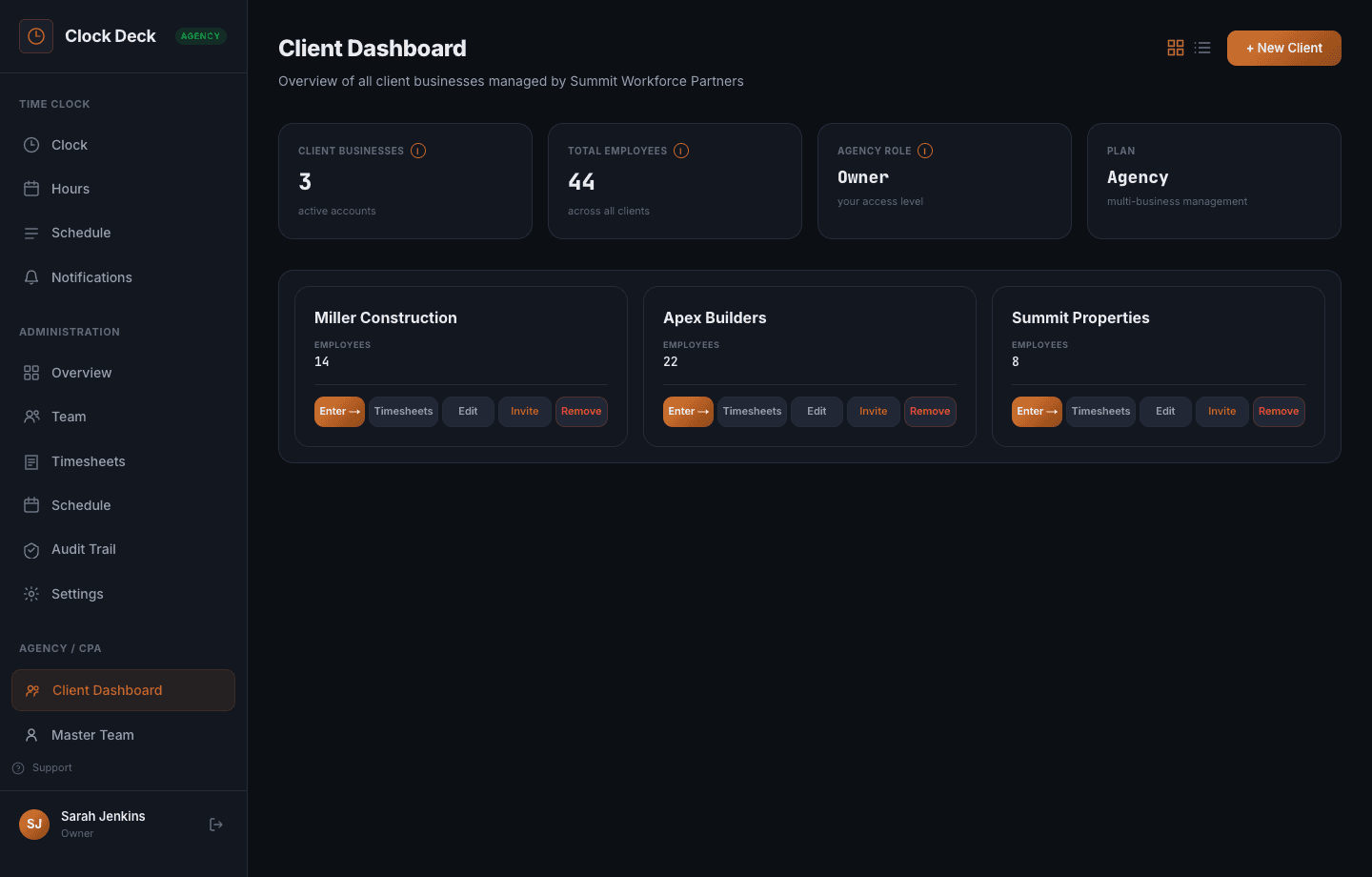Remove the Apex Builders client
1372x877 pixels.
pos(930,412)
